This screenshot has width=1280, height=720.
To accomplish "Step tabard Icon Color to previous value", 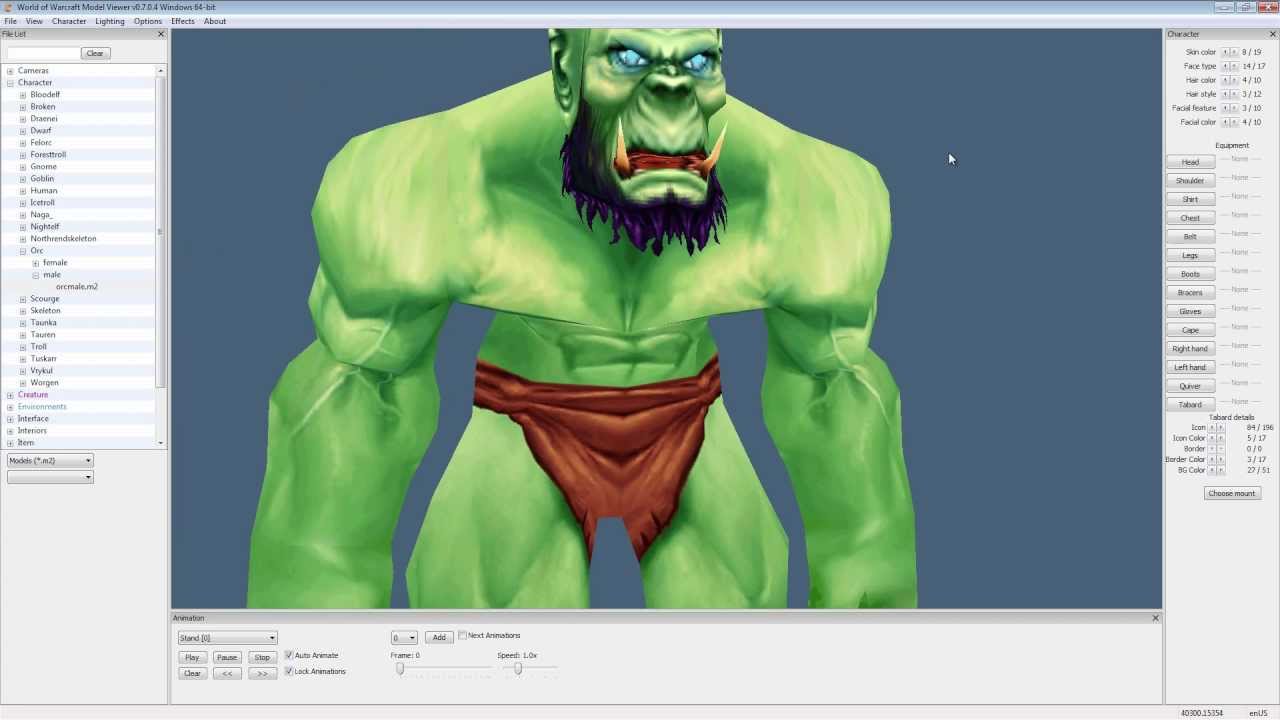I will pos(1212,438).
